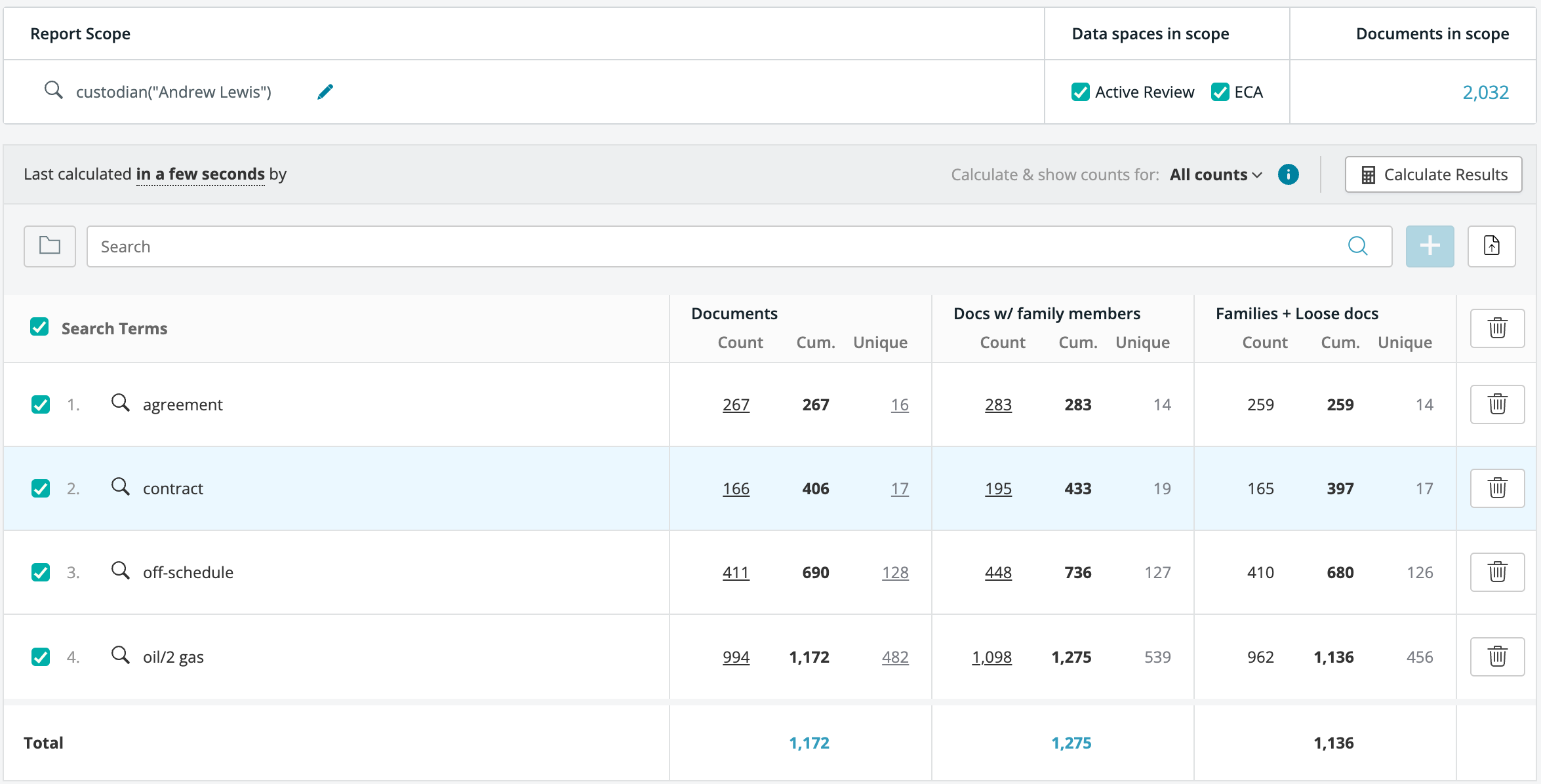Open off-schedule document count 411
Screen dimensions: 1541x784
tap(736, 573)
